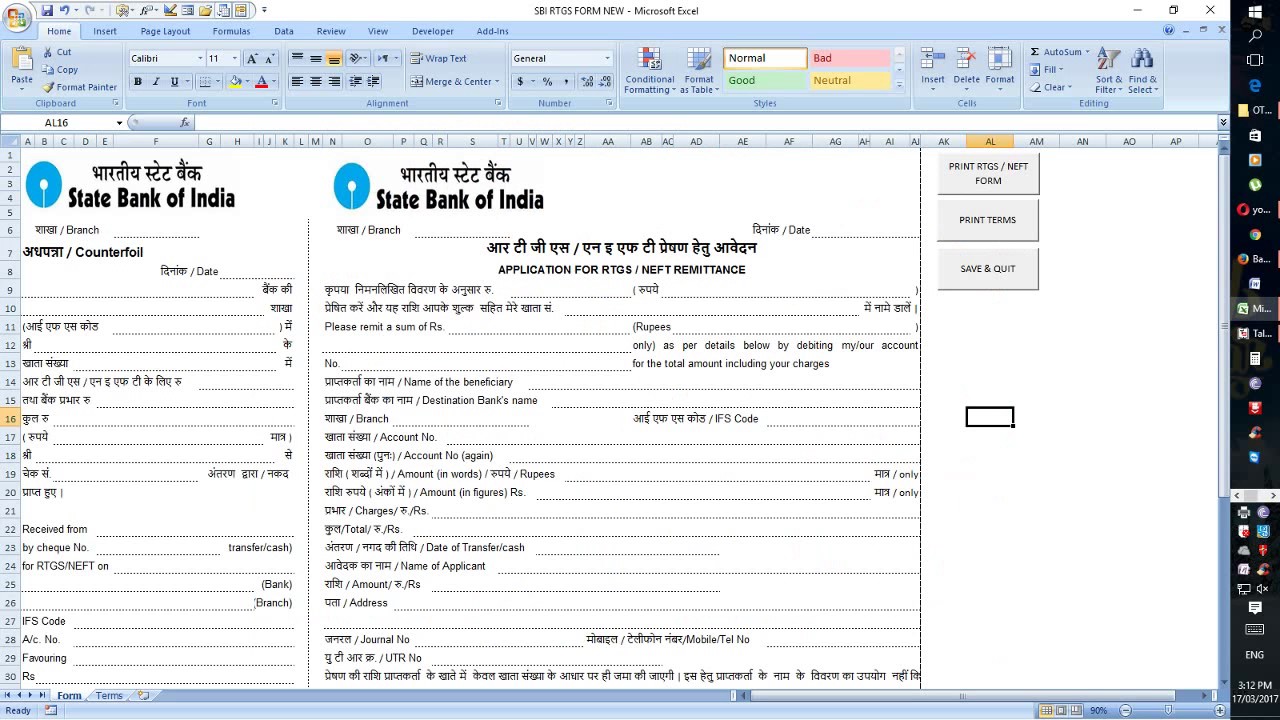The image size is (1280, 720).
Task: Apply fill color bucket
Action: pos(235,82)
